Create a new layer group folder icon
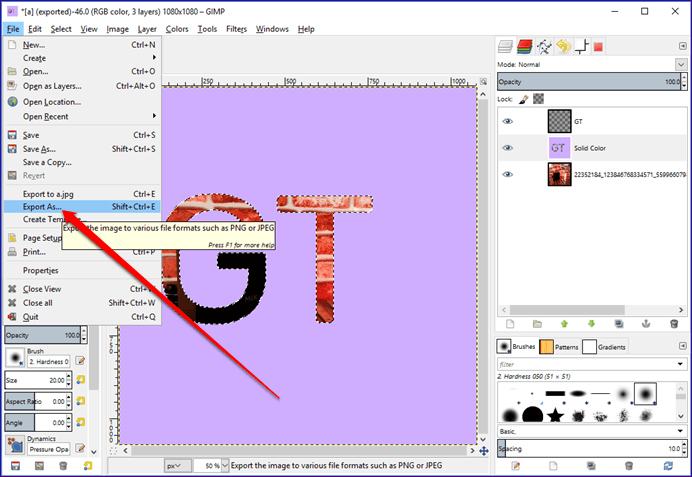 [537, 324]
